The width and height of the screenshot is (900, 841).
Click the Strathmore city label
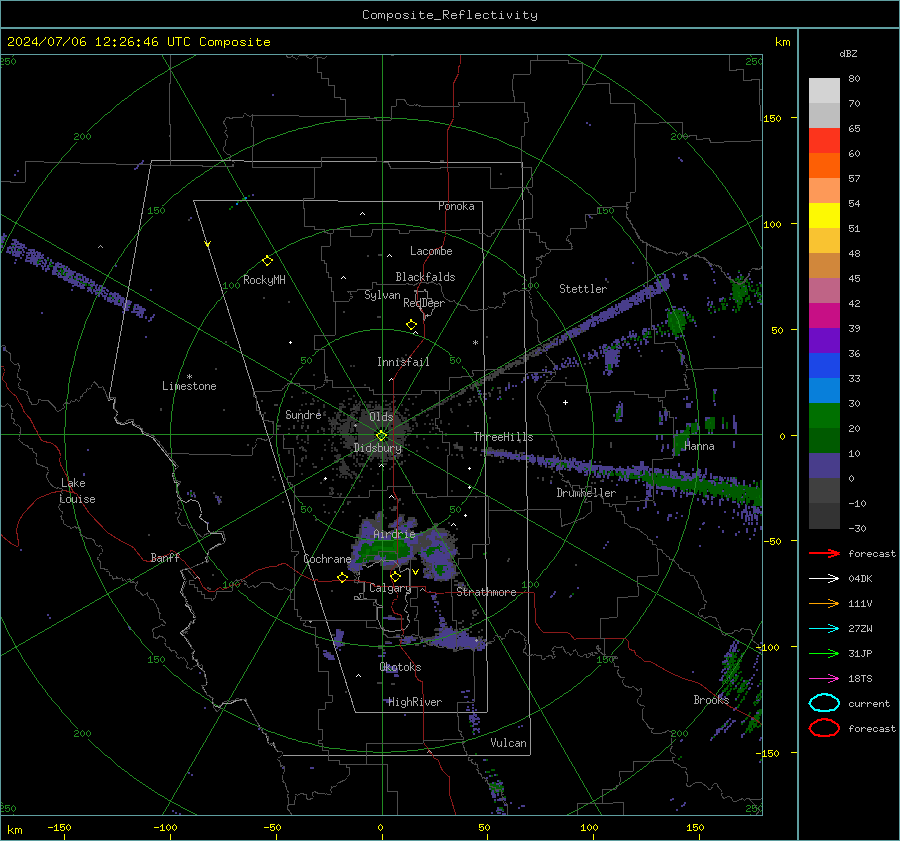(x=486, y=592)
